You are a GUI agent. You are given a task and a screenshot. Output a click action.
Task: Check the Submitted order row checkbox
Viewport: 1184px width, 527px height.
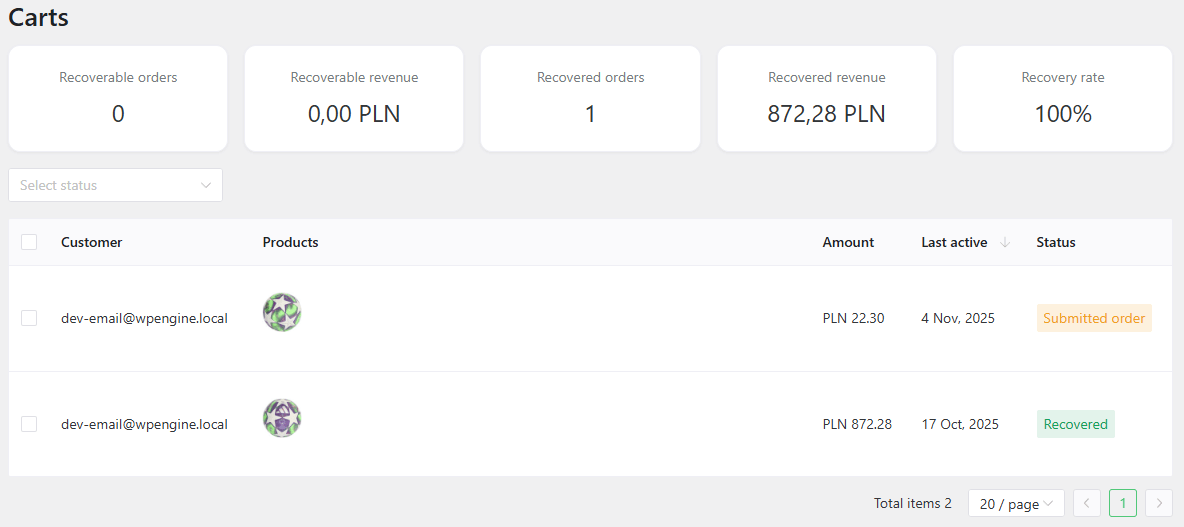29,318
